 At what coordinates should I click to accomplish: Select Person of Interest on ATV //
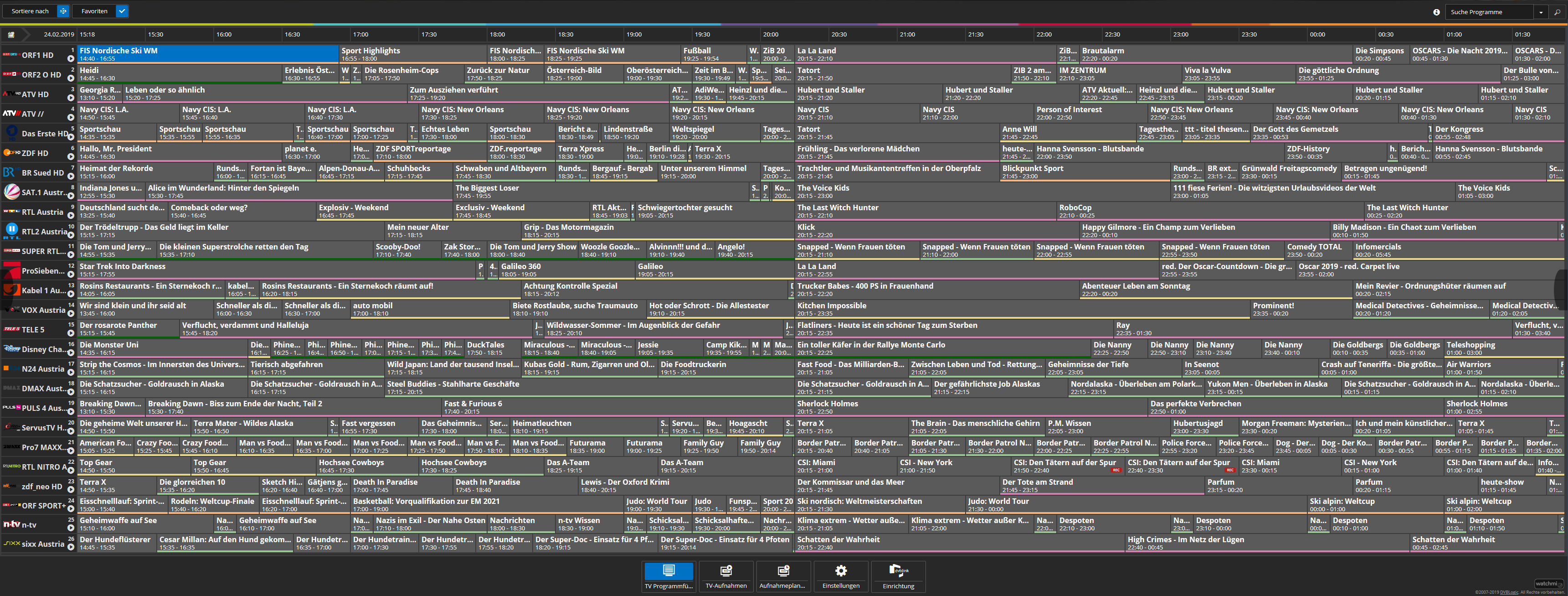[x=1090, y=114]
